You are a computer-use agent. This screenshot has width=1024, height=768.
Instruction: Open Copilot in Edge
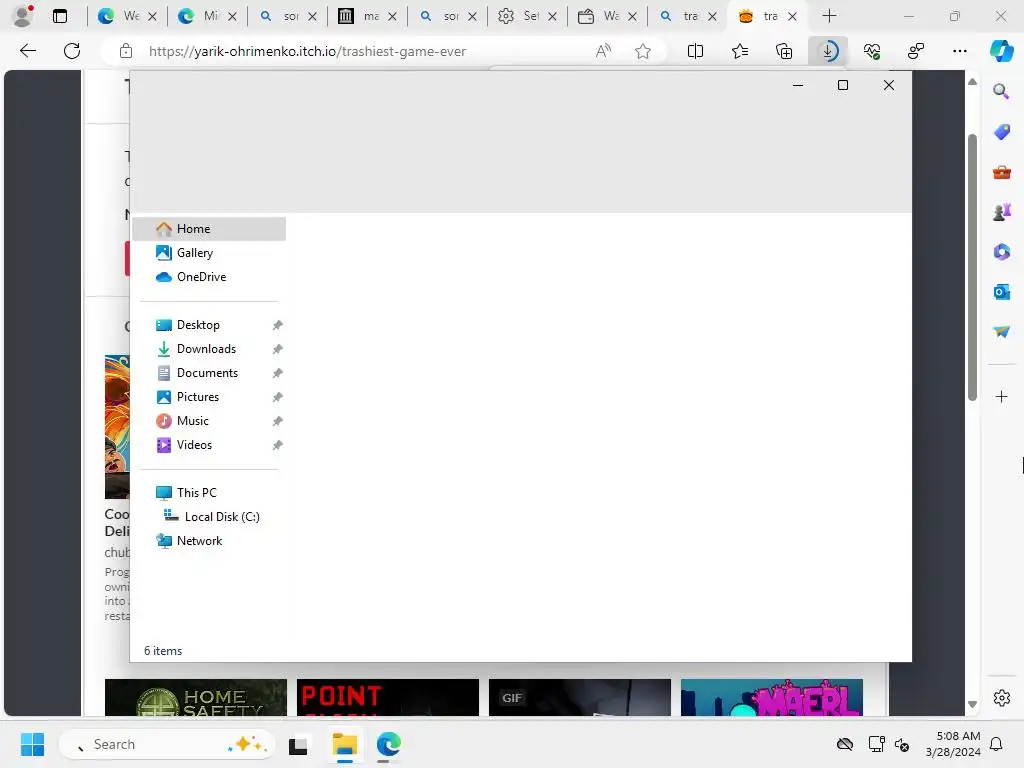[x=1002, y=51]
